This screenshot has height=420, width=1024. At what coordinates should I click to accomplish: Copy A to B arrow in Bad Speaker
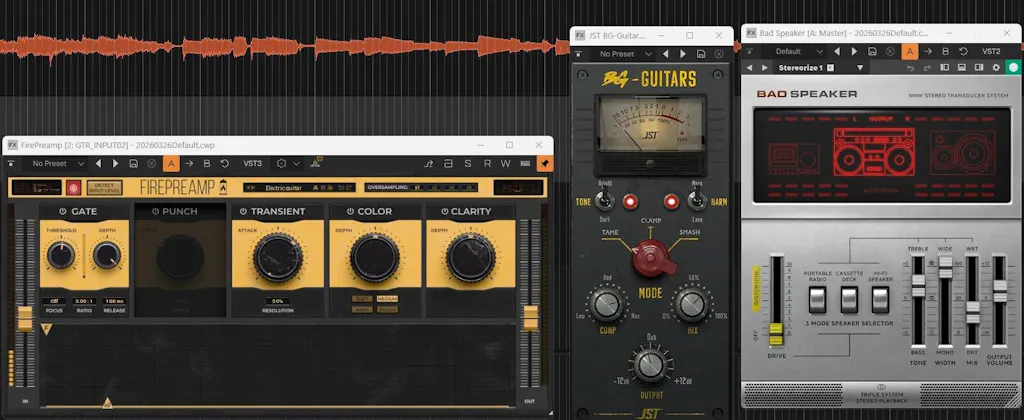point(926,51)
